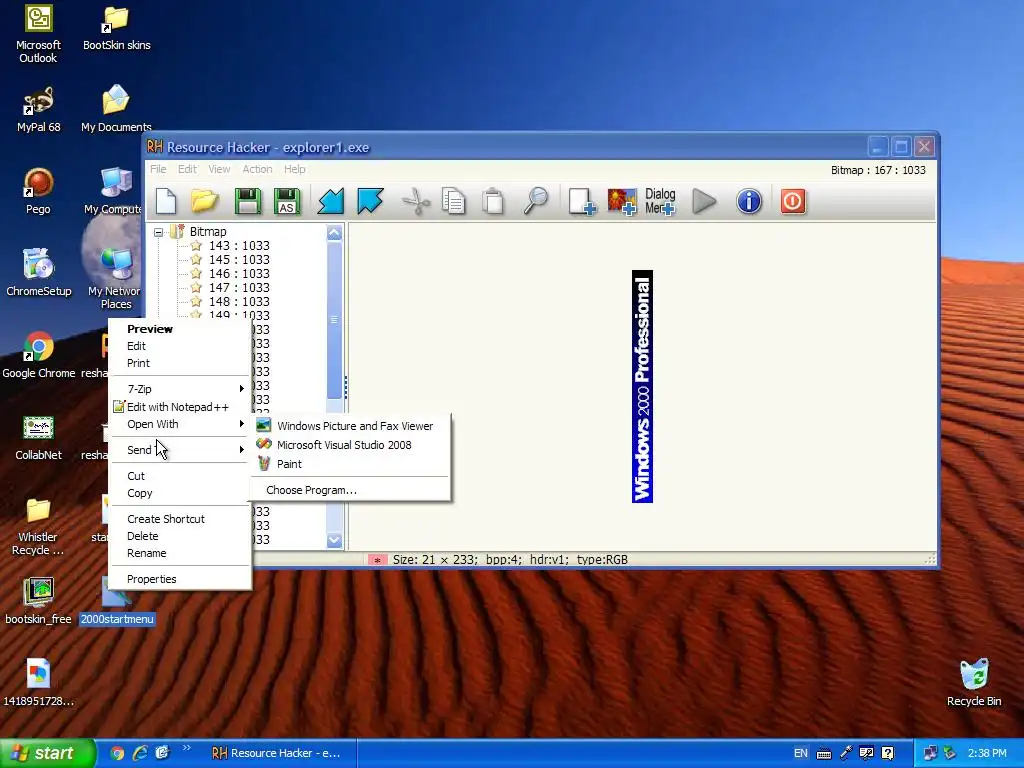The width and height of the screenshot is (1024, 768).
Task: Save with the green floppy disk icon
Action: pos(248,201)
